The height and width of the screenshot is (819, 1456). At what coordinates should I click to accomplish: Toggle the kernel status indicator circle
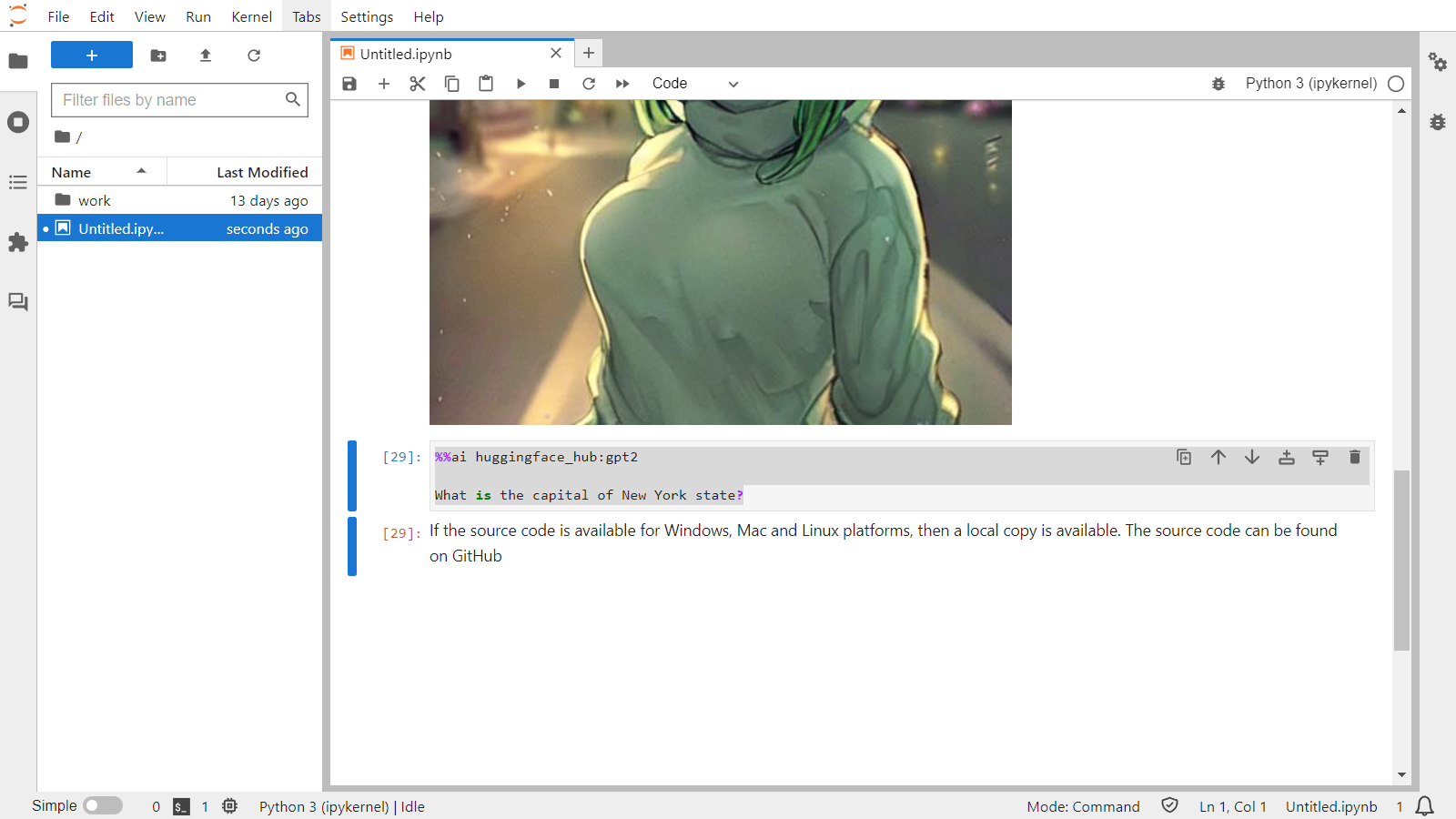1396,83
